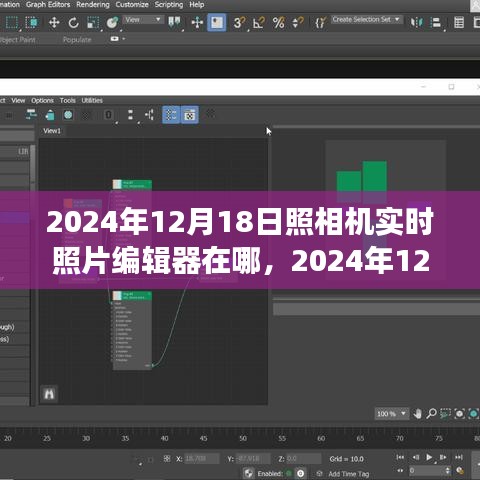Open the Graph Editors menu

(48, 5)
